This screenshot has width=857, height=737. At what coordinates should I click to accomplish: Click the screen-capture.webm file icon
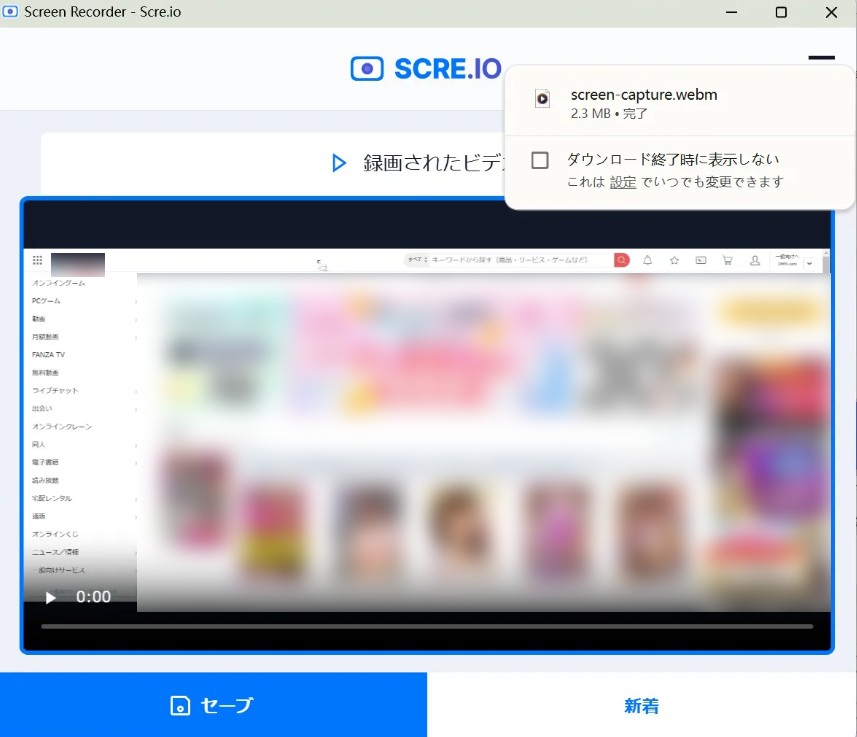pos(541,98)
